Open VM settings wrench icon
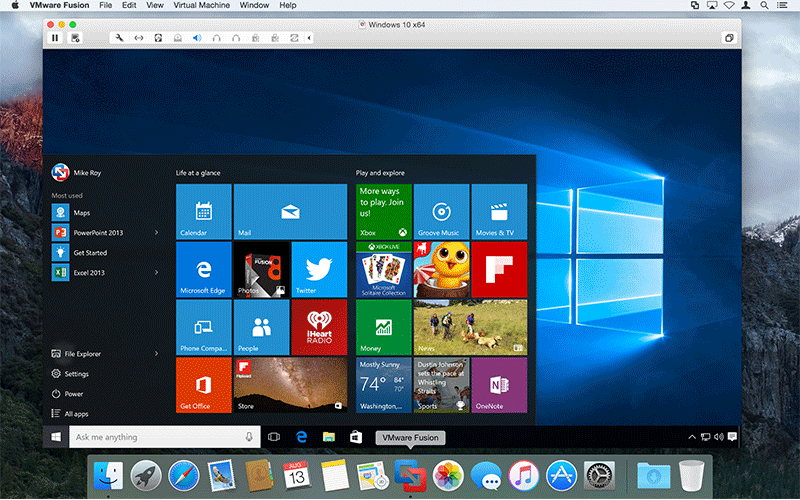Viewport: 800px width, 500px height. (119, 38)
